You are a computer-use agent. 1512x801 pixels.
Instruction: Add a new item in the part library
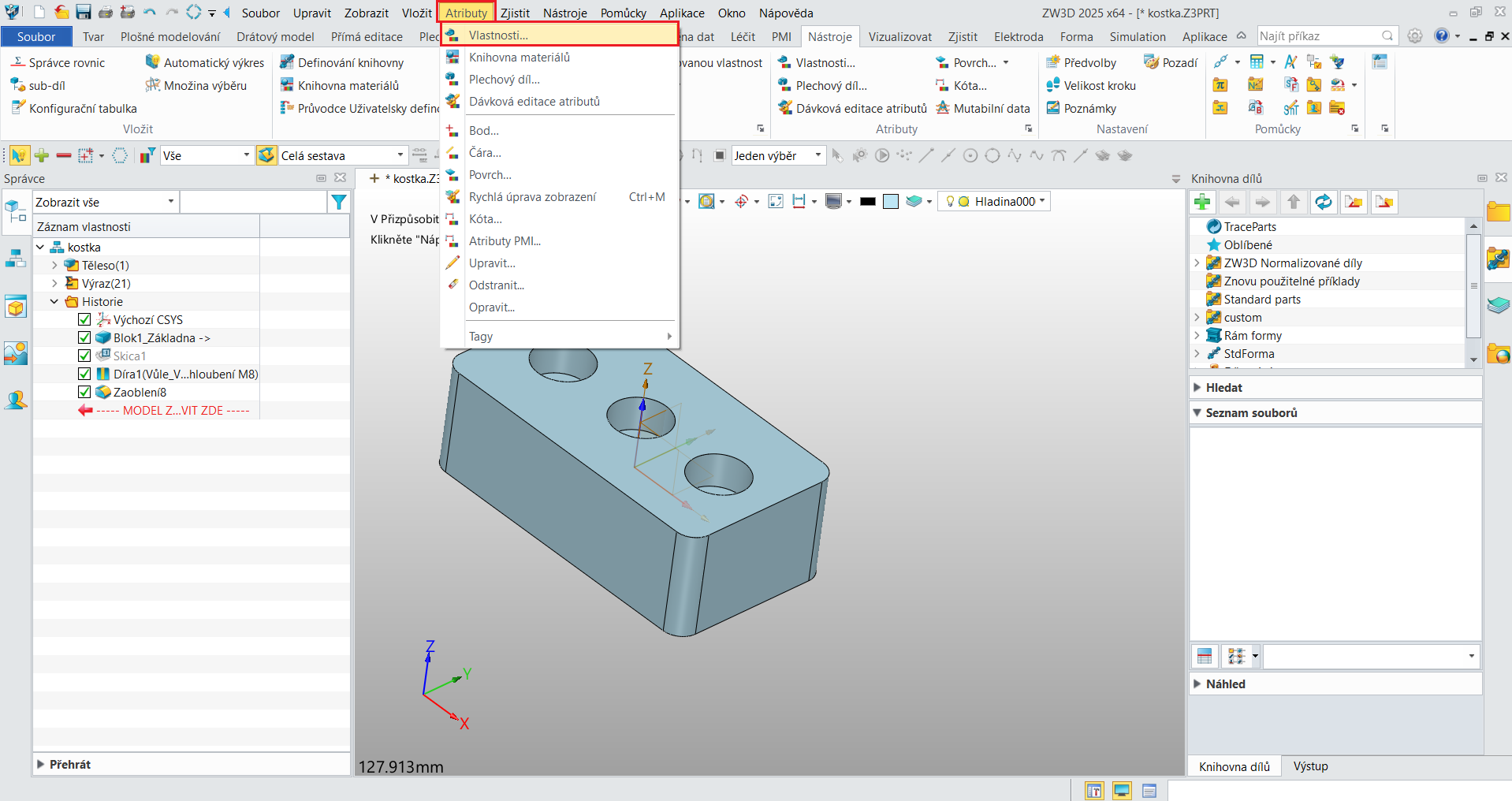pyautogui.click(x=1202, y=202)
